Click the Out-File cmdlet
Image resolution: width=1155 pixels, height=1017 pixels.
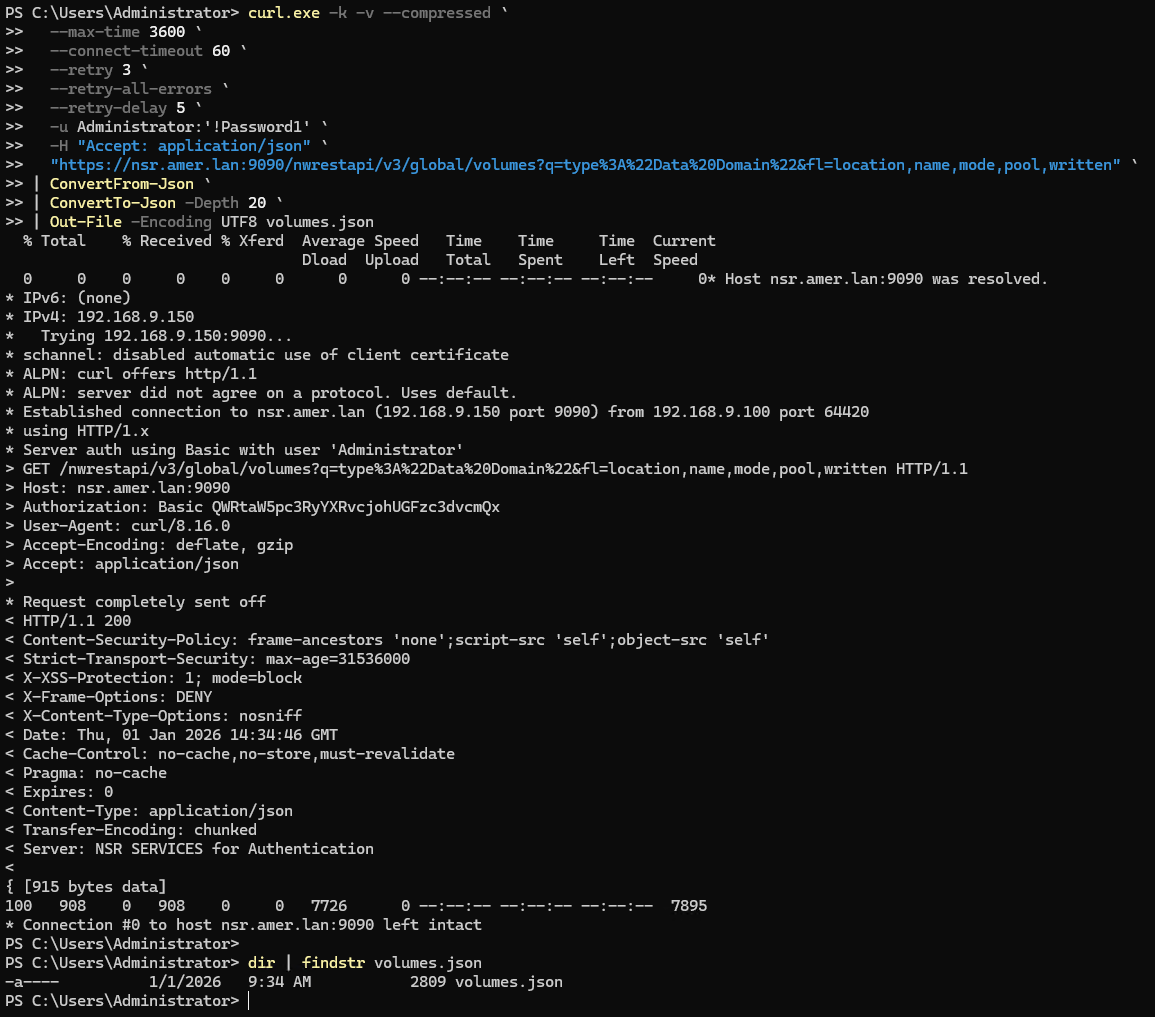point(86,221)
